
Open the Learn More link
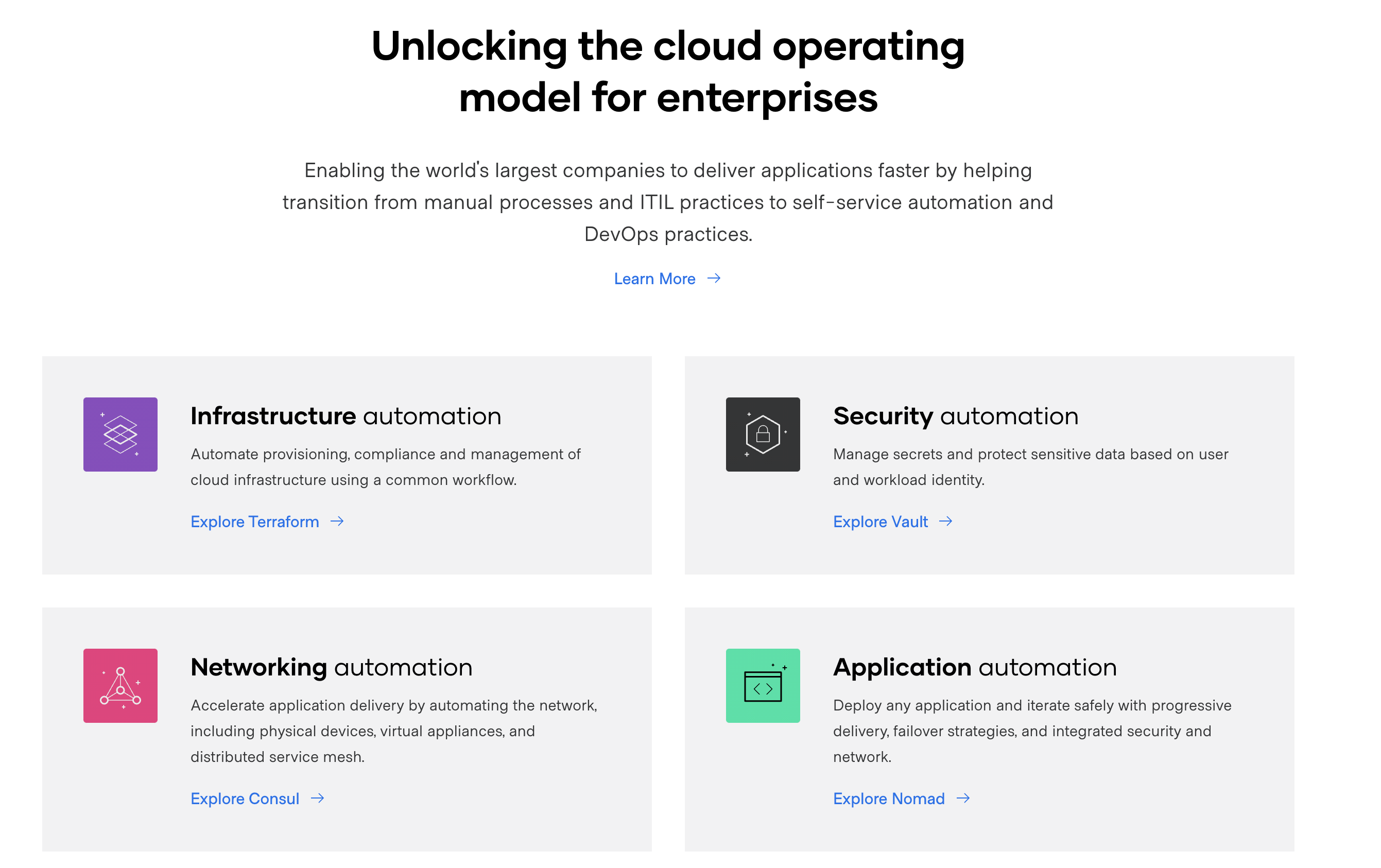(x=654, y=279)
